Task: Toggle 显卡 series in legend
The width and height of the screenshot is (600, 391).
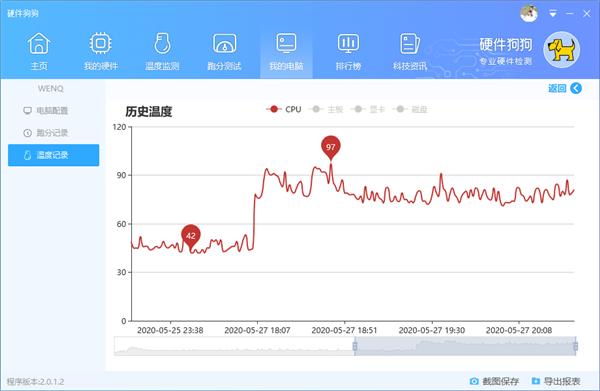Action: click(x=368, y=109)
